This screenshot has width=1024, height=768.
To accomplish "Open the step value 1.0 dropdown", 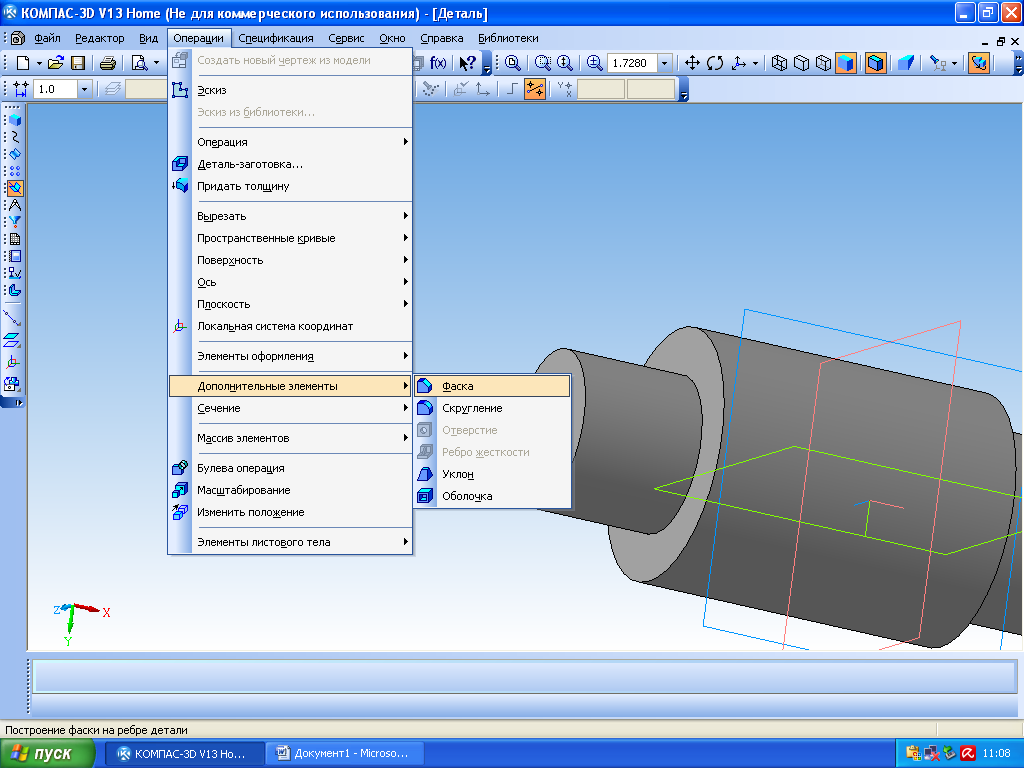I will (84, 89).
